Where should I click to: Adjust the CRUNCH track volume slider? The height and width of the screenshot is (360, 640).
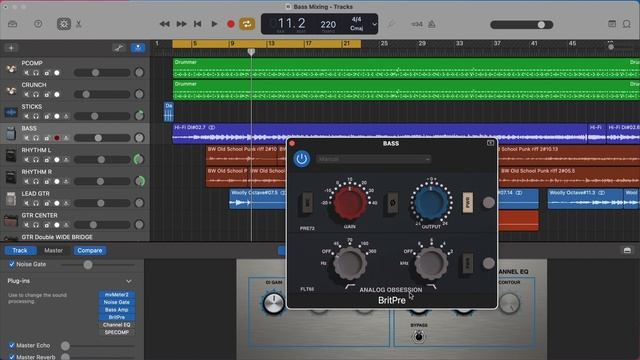click(102, 94)
